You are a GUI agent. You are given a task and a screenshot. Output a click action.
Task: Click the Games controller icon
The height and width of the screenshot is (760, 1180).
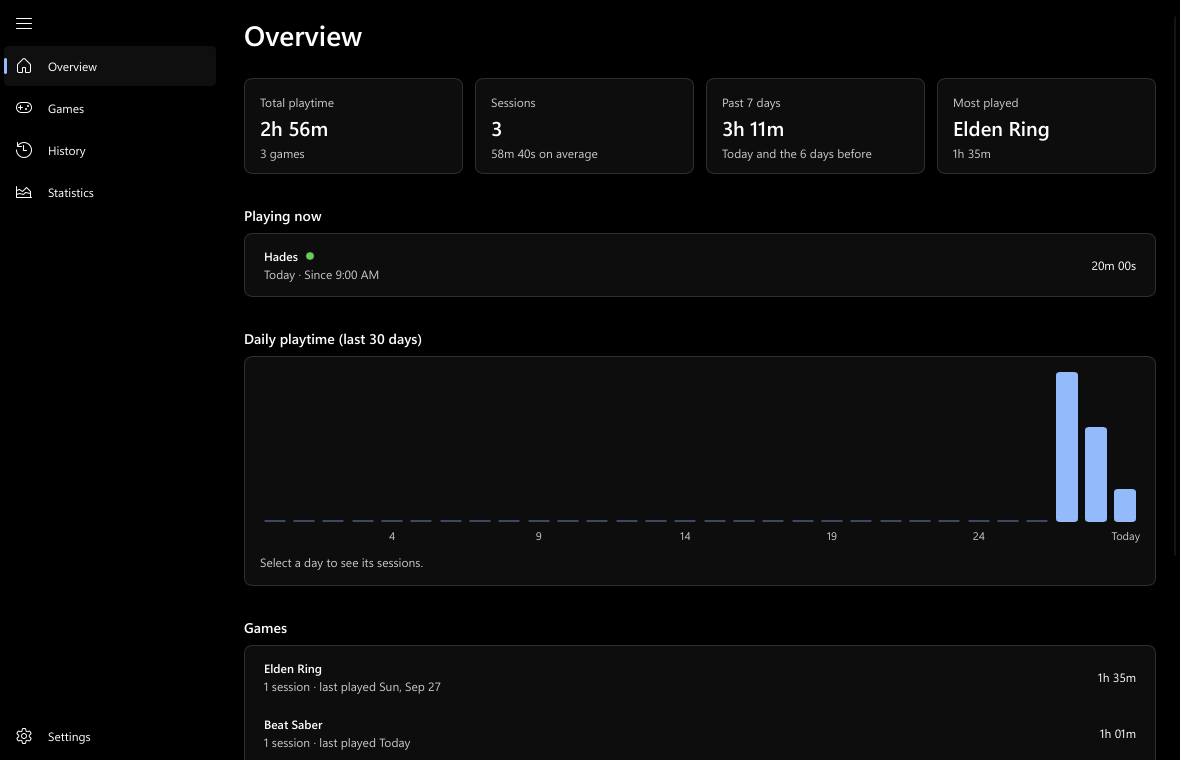point(24,108)
